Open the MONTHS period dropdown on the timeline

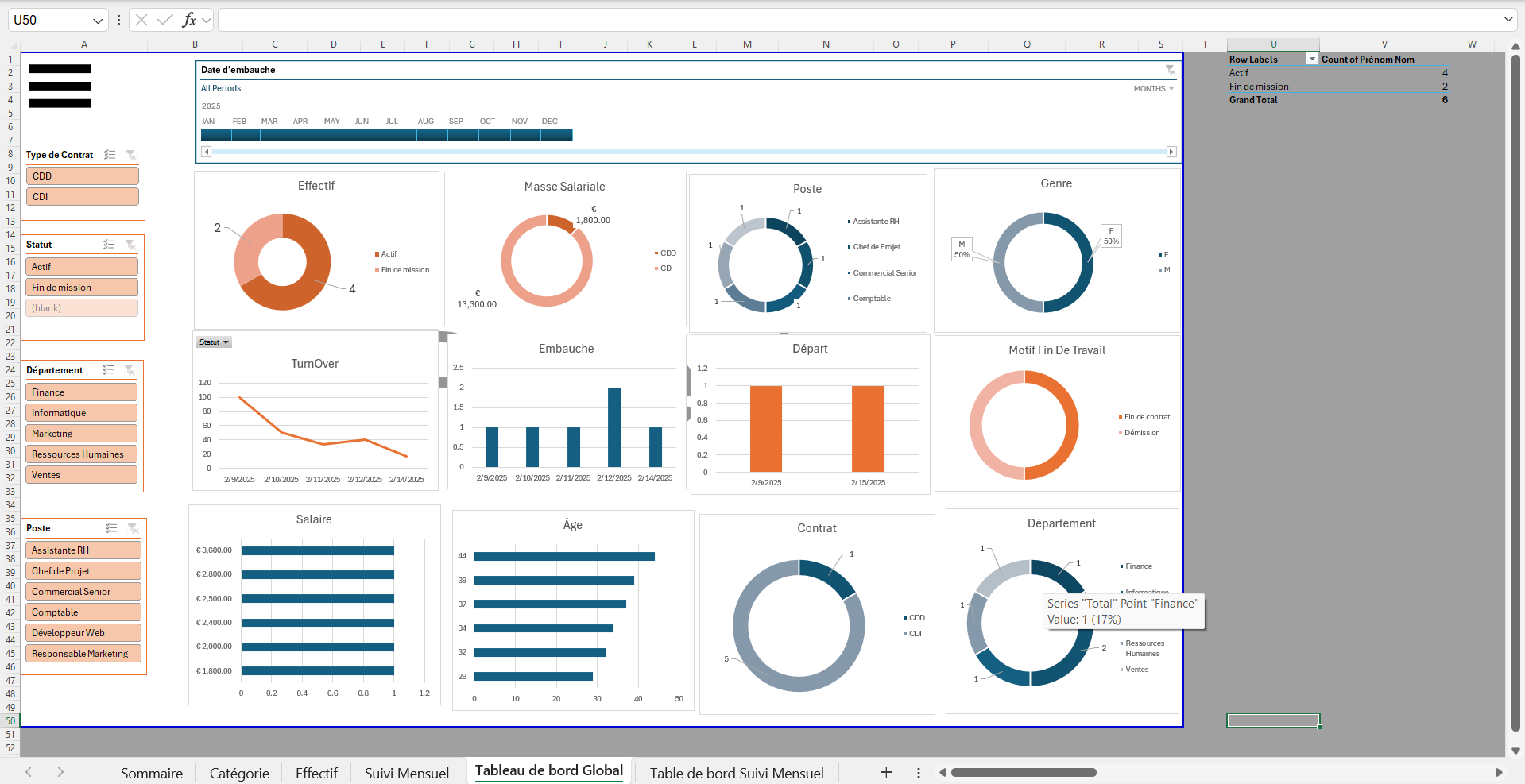1154,88
